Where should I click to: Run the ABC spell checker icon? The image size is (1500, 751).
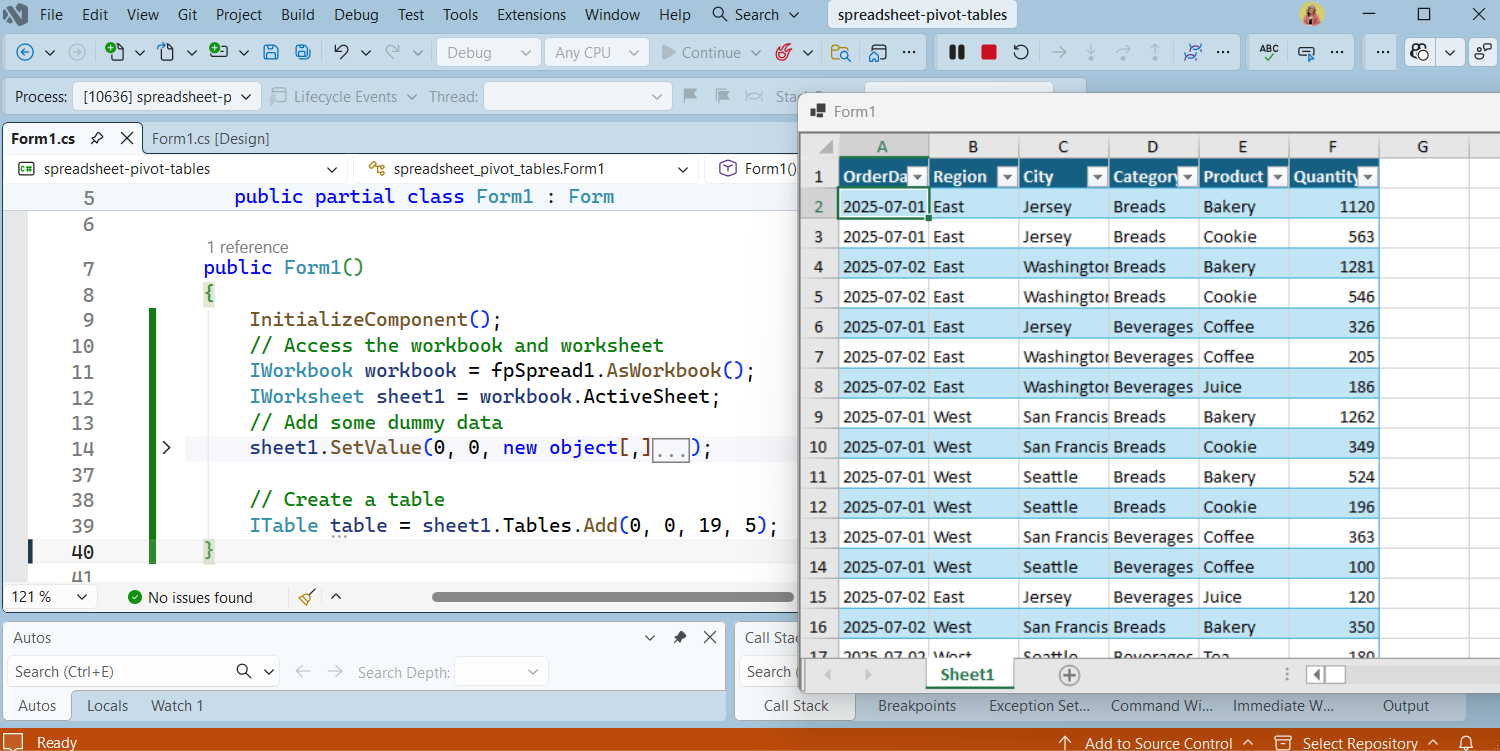coord(1268,51)
